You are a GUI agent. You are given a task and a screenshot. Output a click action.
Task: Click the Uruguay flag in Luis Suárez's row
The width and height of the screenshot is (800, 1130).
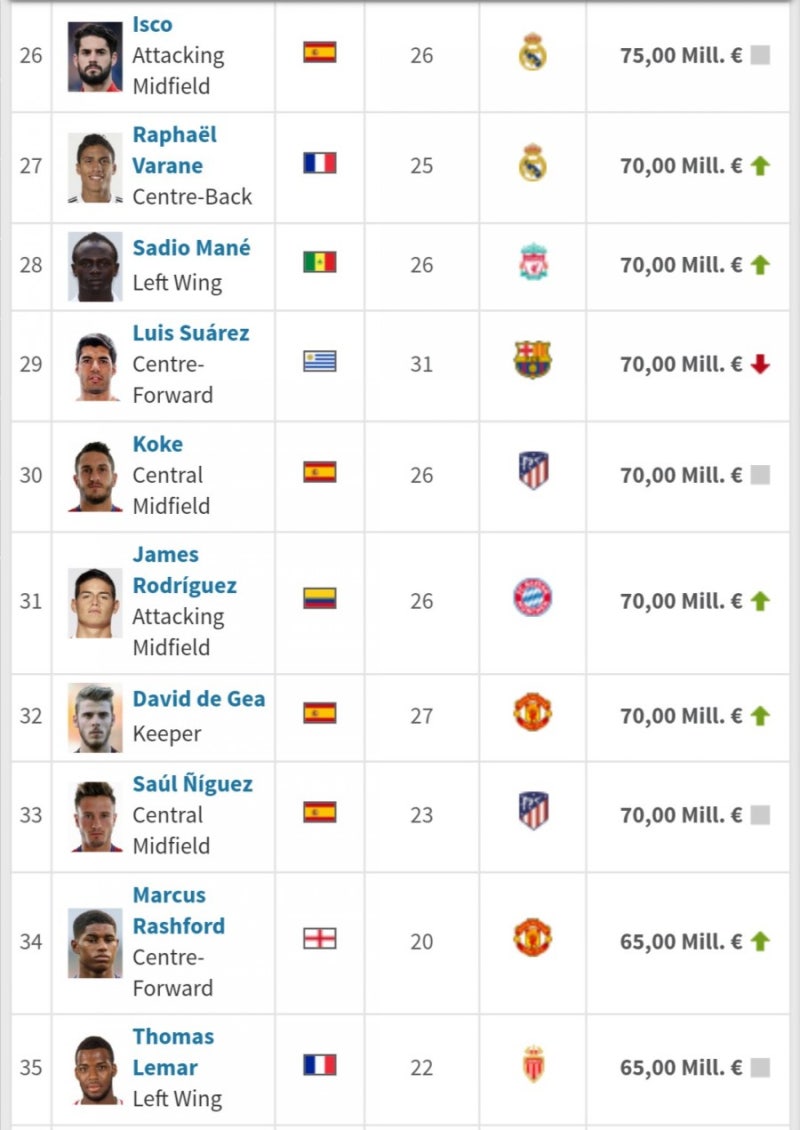[320, 361]
